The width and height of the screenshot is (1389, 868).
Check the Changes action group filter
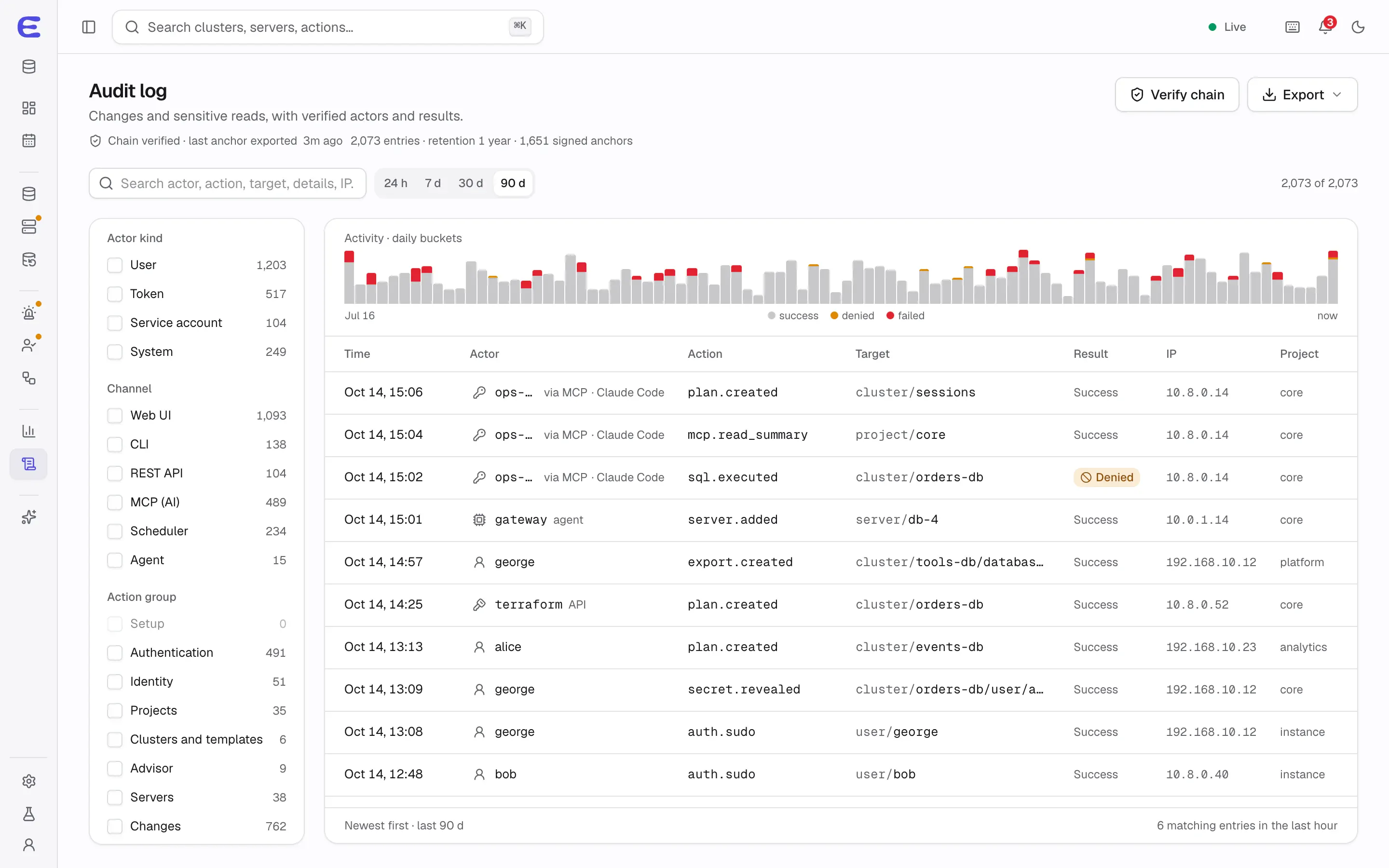115,827
